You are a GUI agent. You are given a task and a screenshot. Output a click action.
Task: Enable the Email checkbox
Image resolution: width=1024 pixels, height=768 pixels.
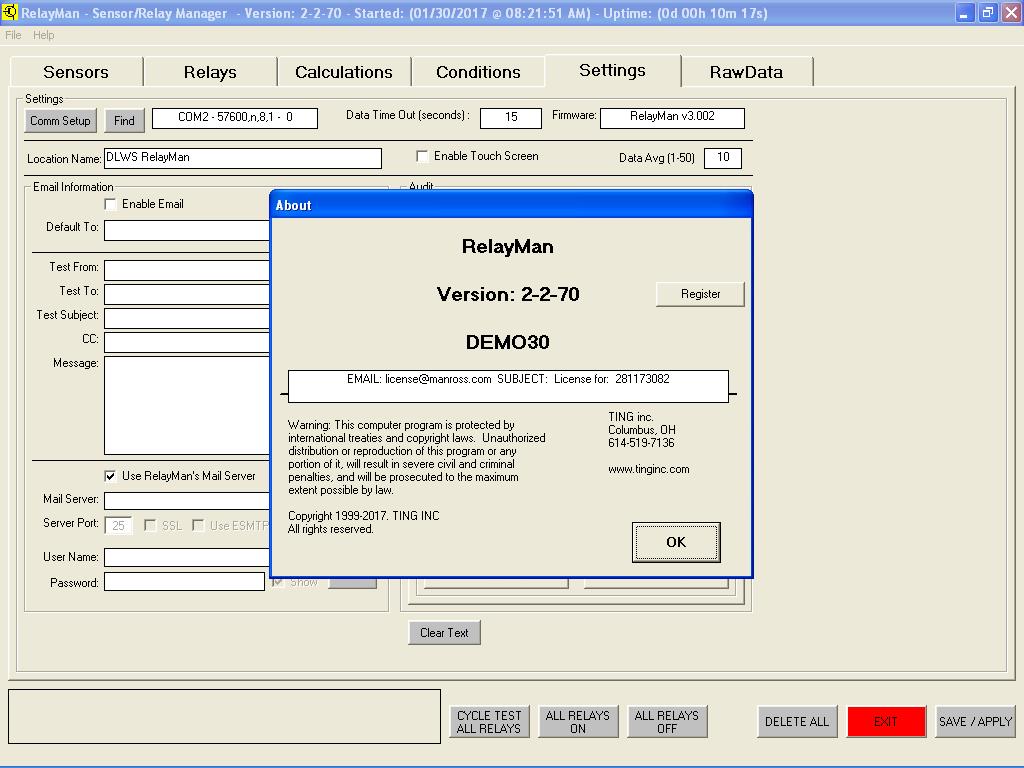pos(111,204)
